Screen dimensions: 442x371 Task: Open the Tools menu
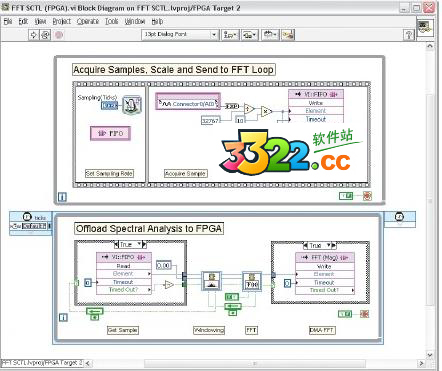tap(112, 21)
